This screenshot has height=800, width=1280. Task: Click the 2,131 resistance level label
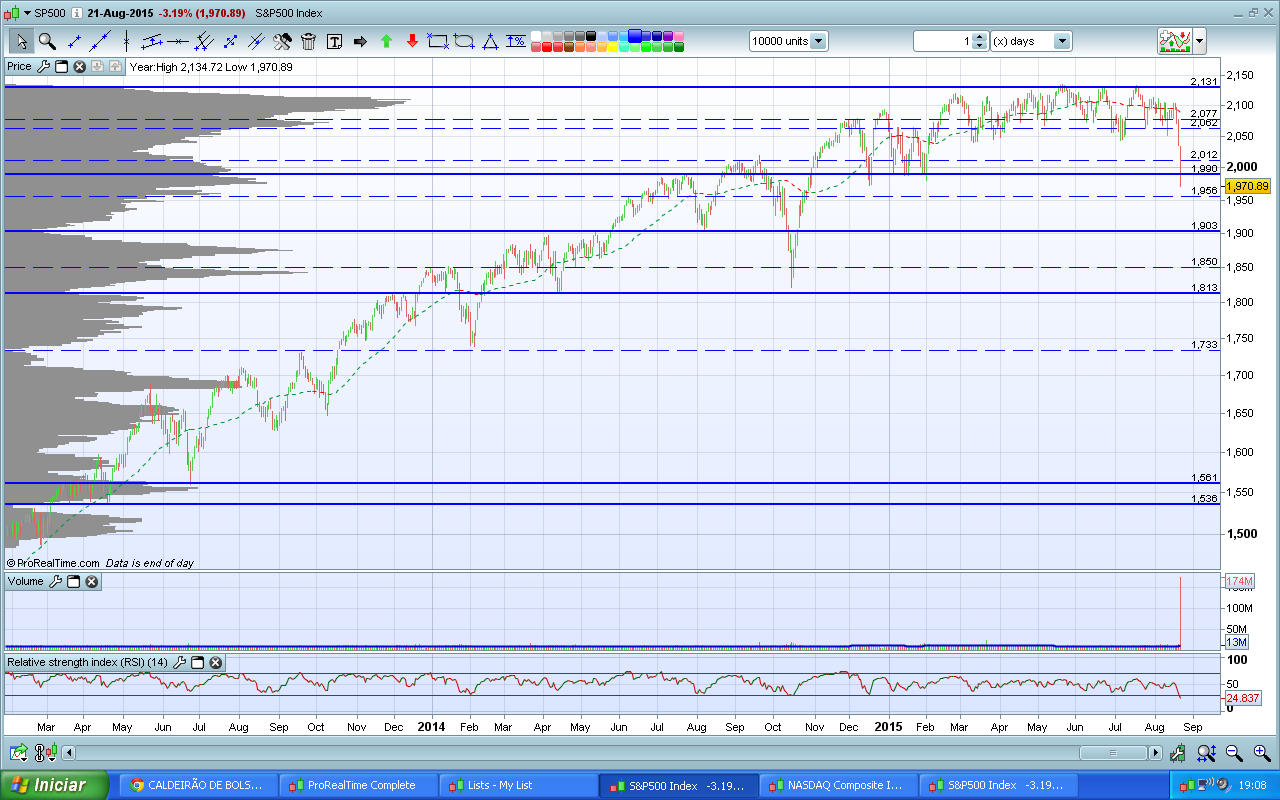[1204, 81]
